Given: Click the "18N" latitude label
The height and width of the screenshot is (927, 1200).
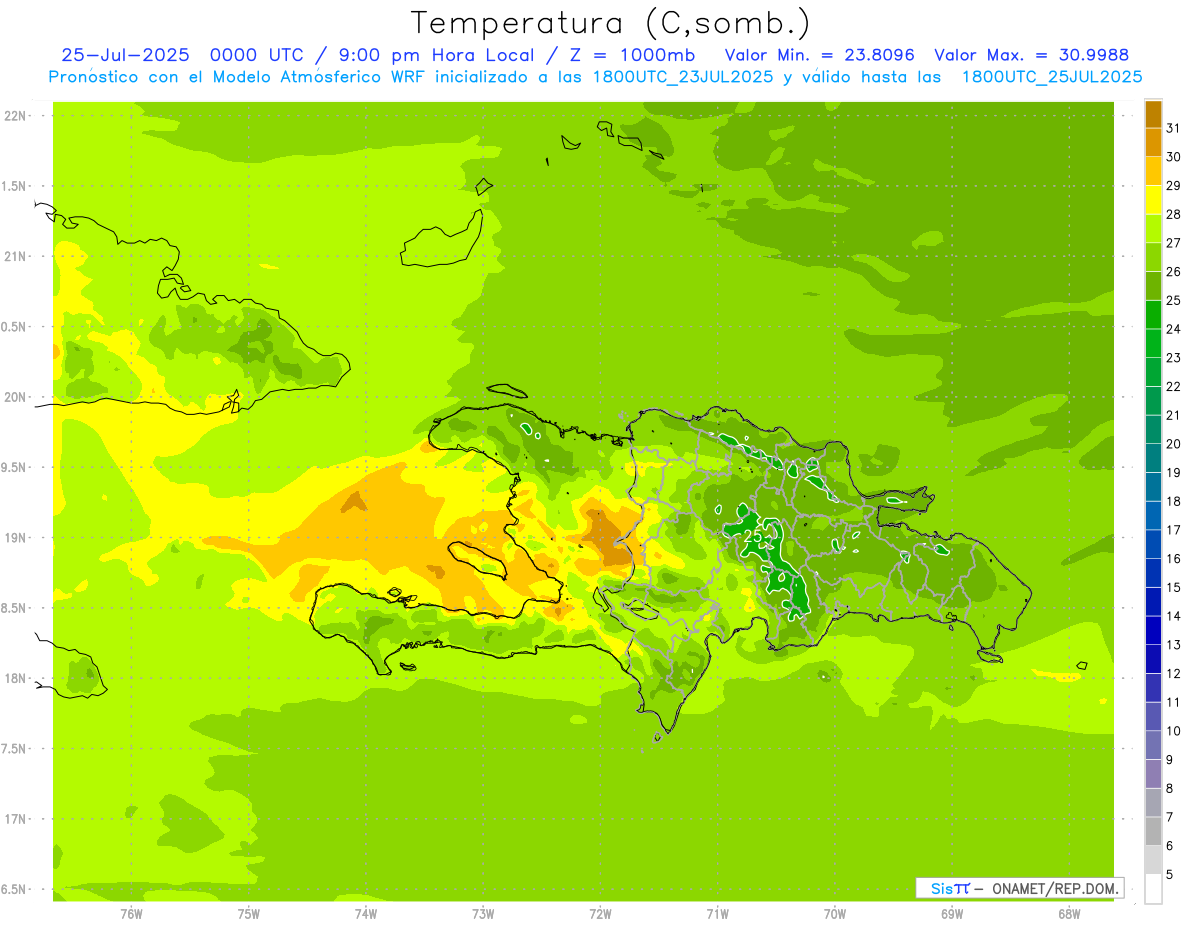Looking at the screenshot, I should pyautogui.click(x=15, y=679).
